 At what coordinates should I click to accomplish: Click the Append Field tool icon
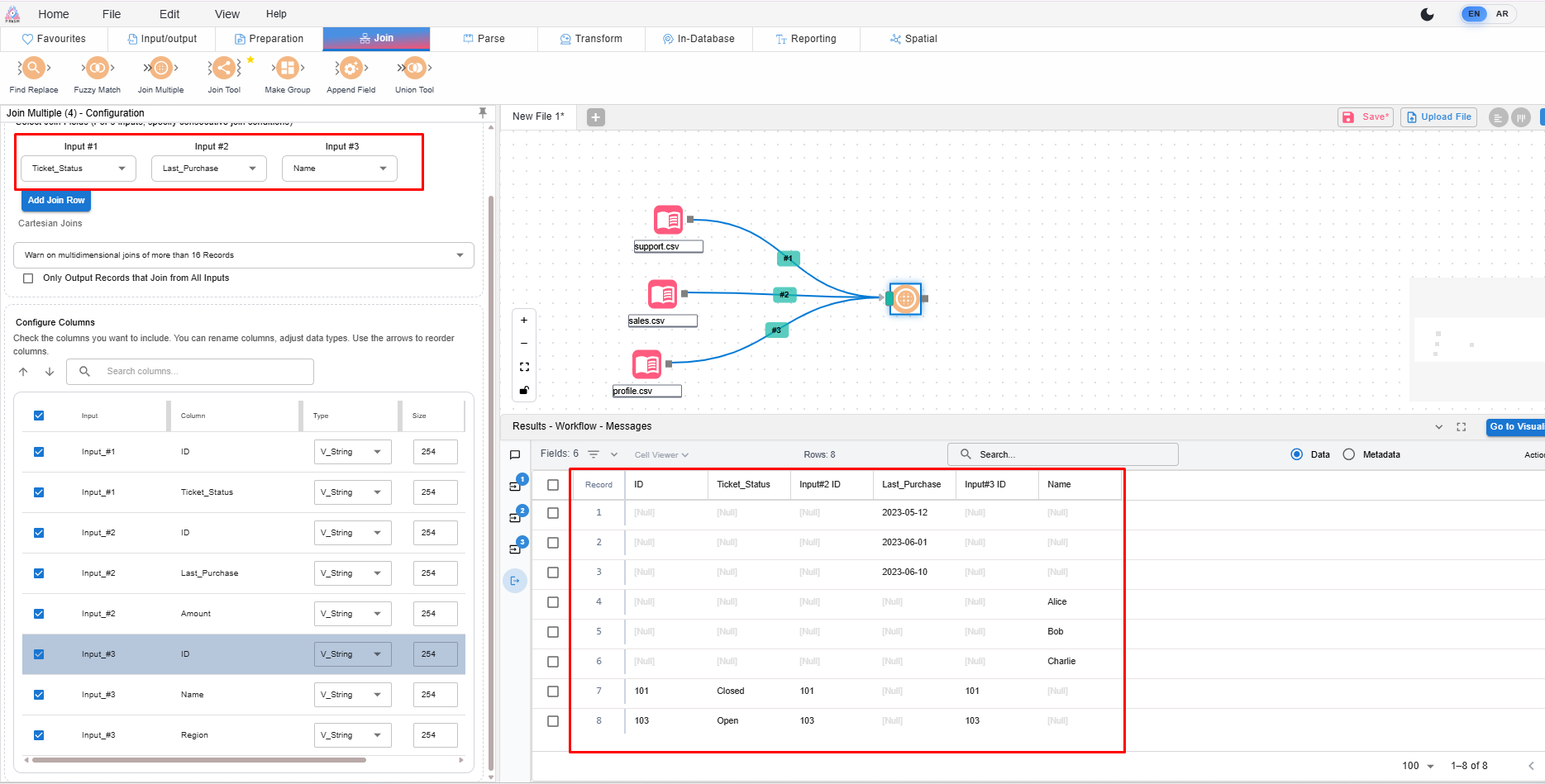(350, 69)
